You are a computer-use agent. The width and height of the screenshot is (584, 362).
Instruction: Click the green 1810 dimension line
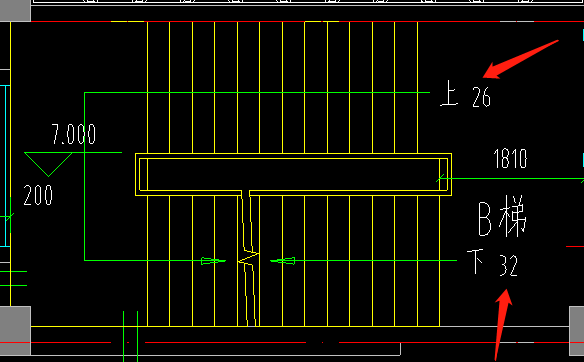pyautogui.click(x=510, y=178)
